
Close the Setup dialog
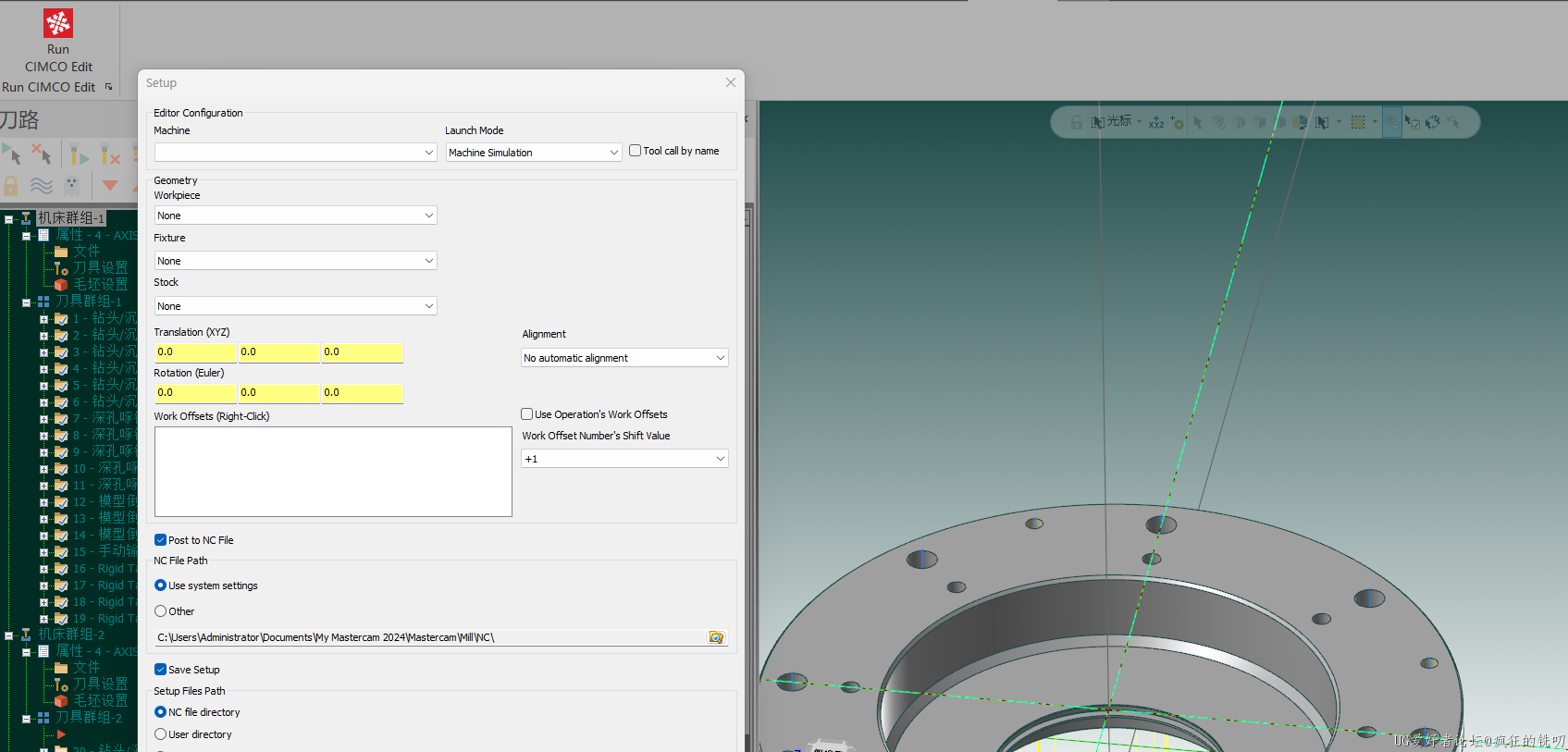point(731,82)
